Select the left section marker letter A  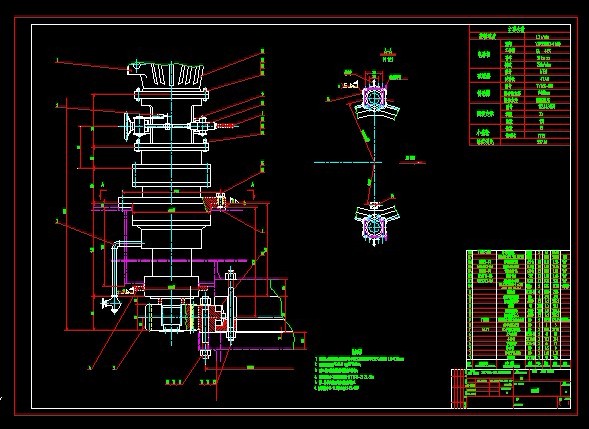tap(103, 184)
